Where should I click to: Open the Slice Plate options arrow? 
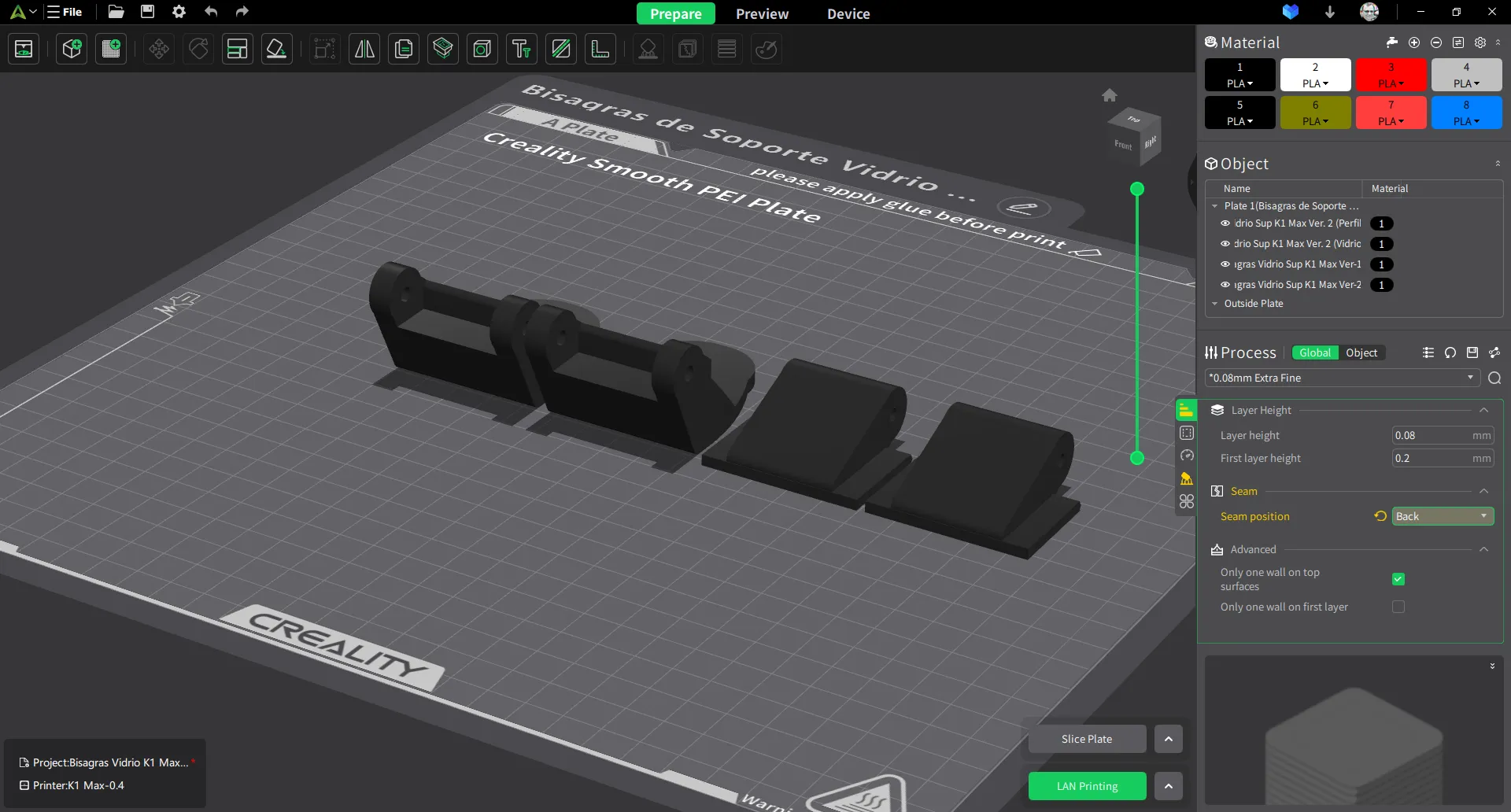[x=1169, y=739]
